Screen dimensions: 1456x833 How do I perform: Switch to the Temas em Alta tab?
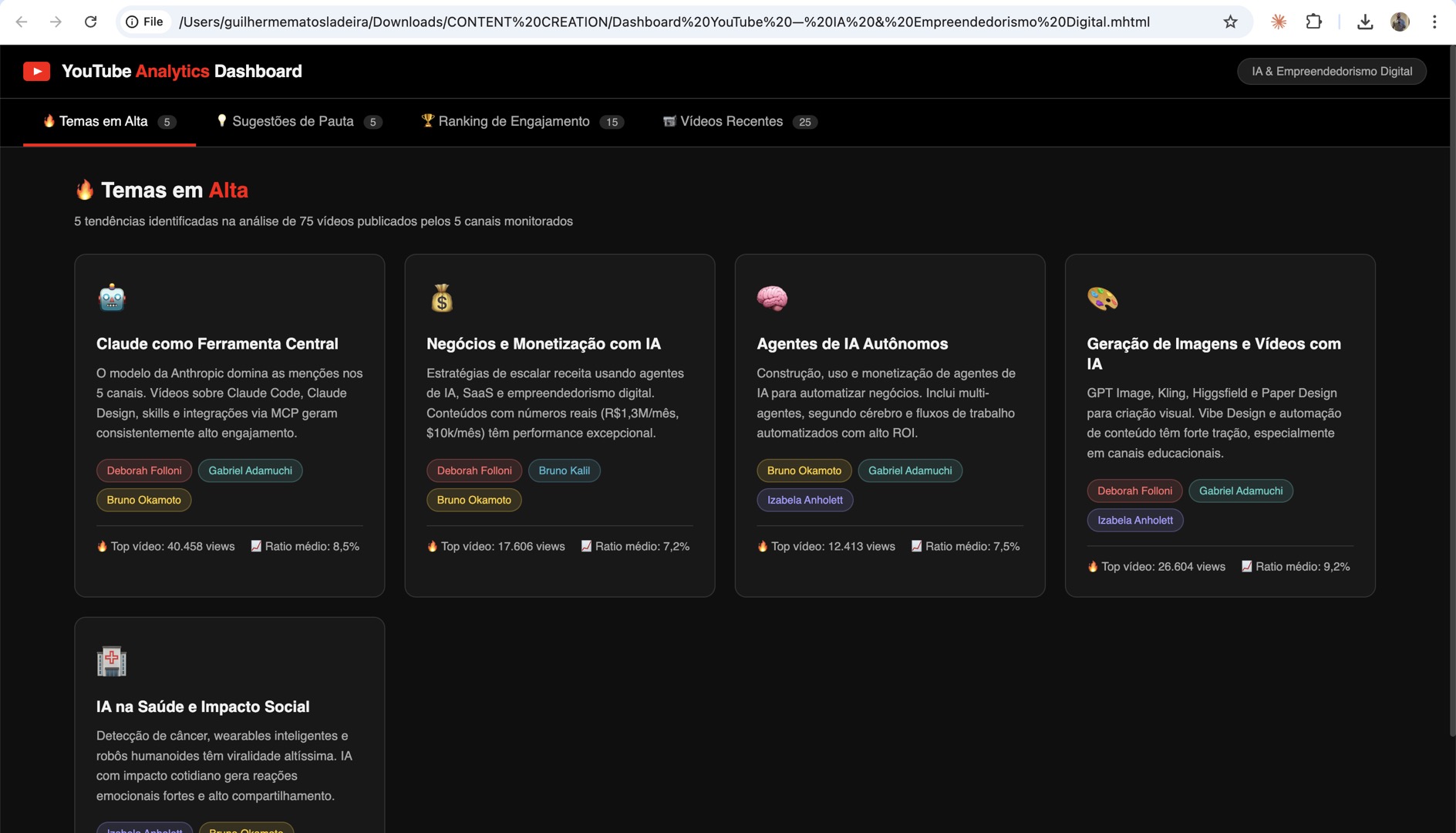(110, 122)
